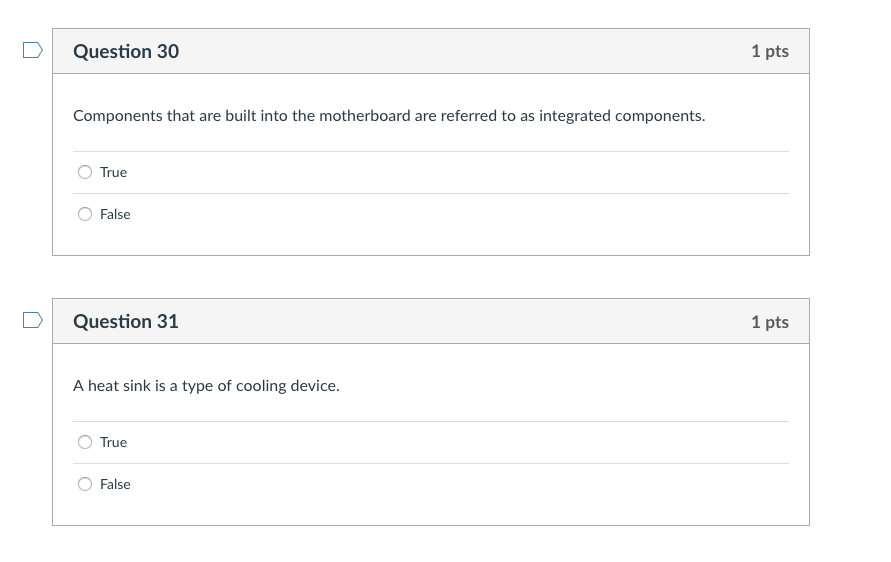Click empty area of False row, Question 30
Image resolution: width=891 pixels, height=562 pixels.
point(450,214)
